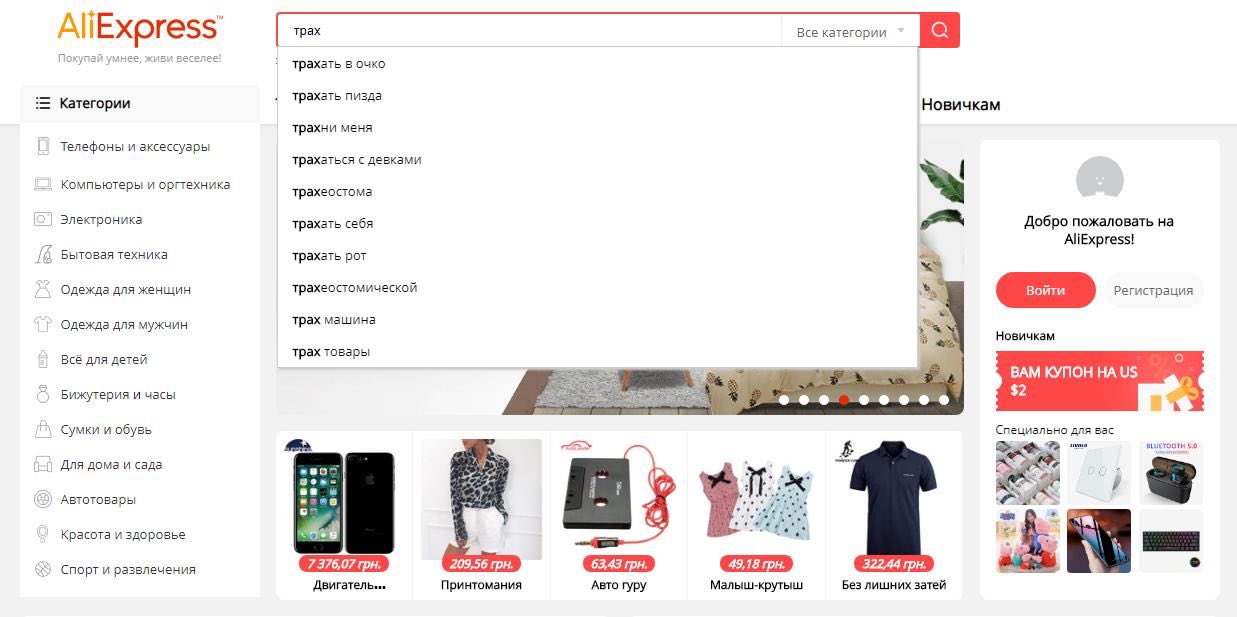Select the active orange carousel dot
Screen dimensions: 1237x617
point(844,399)
